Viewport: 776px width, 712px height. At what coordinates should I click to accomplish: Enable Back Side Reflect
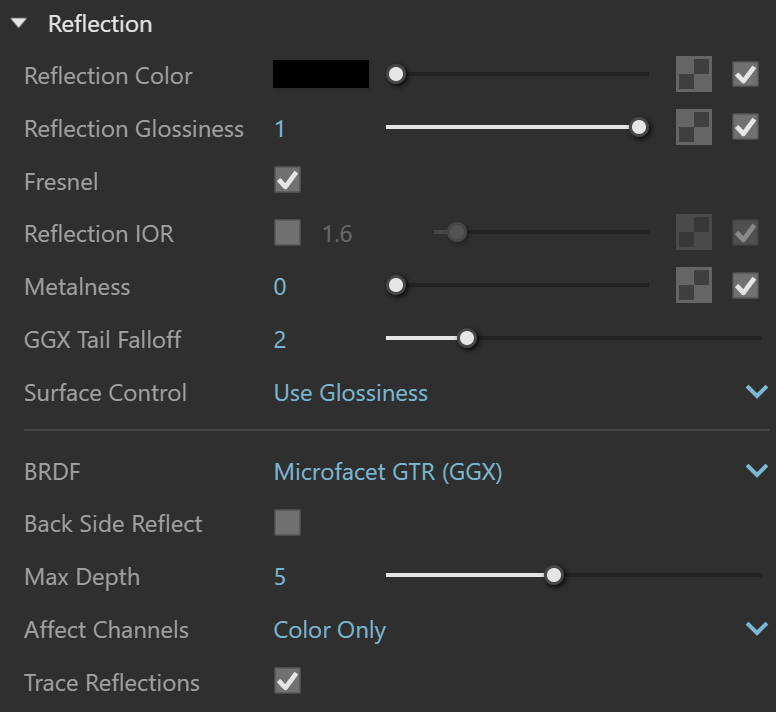pos(287,522)
